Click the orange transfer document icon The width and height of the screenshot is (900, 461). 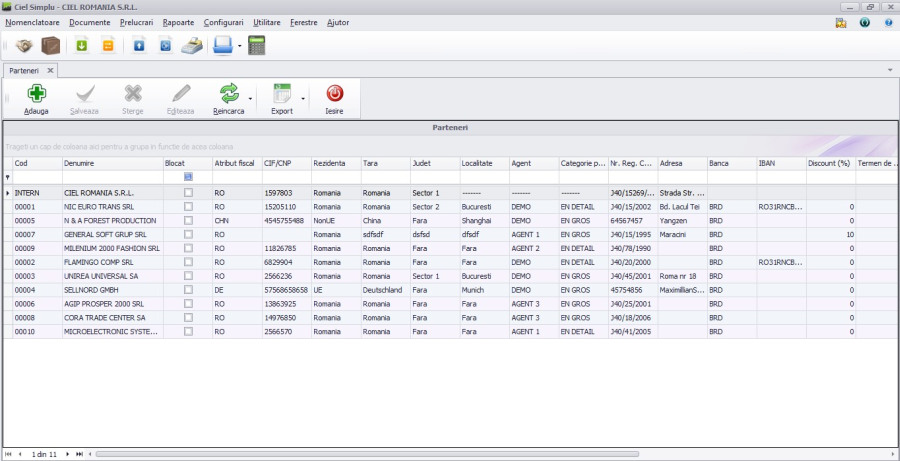[108, 45]
